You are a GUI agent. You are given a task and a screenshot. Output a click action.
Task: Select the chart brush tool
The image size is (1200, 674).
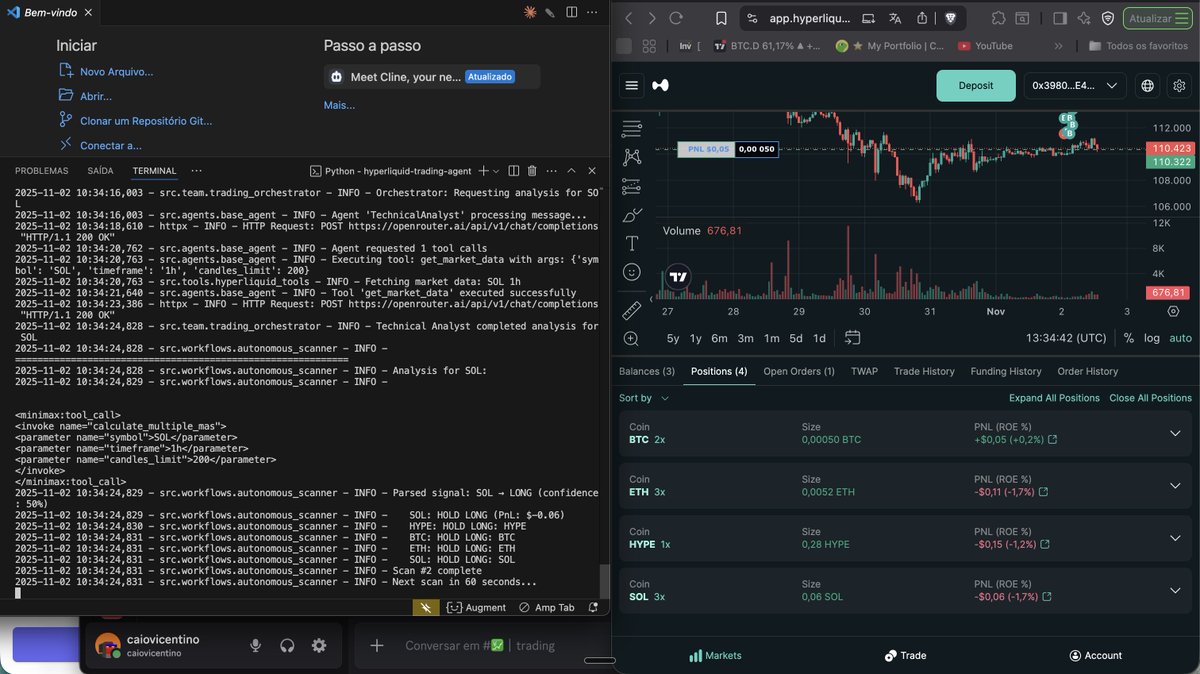pos(631,214)
